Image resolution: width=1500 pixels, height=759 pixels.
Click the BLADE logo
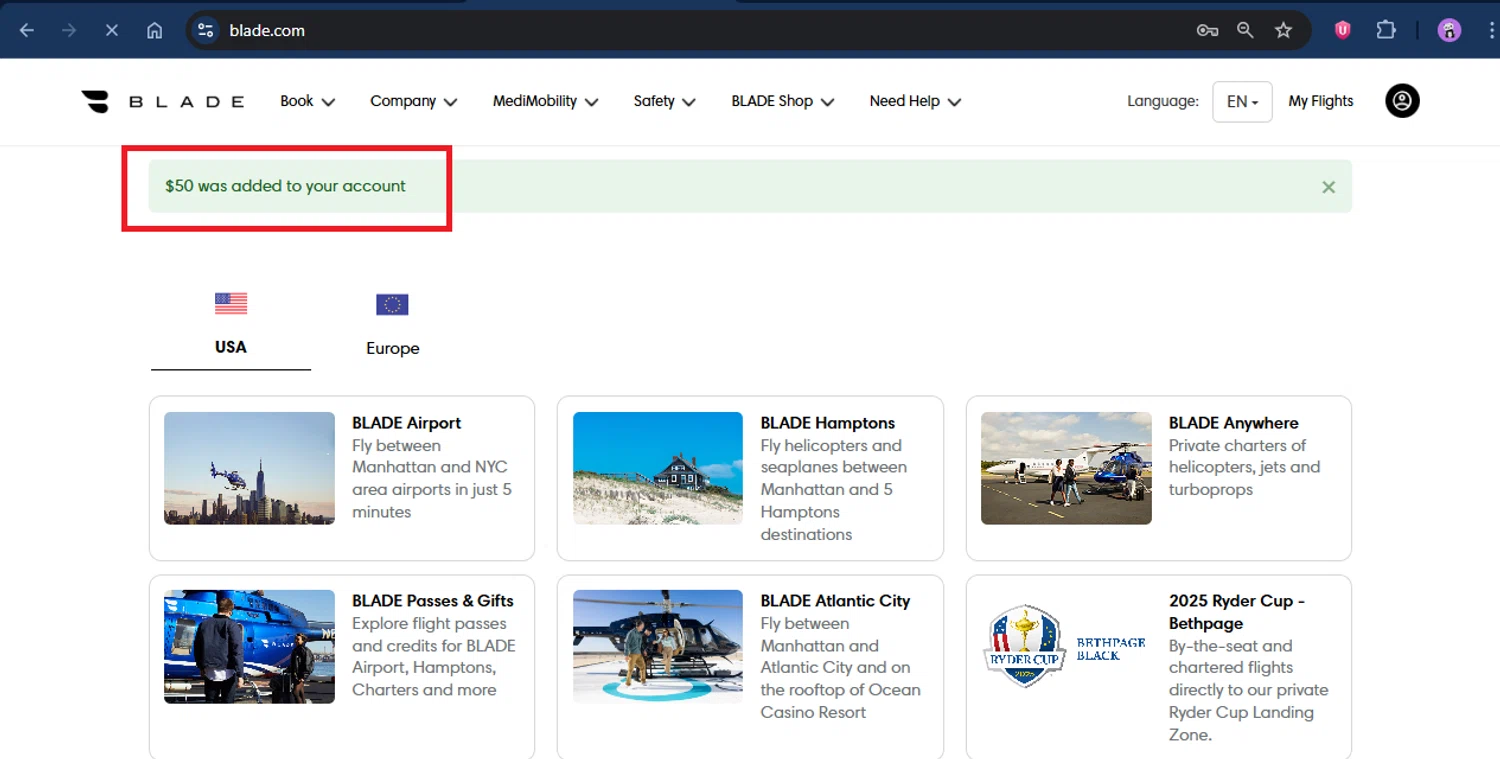(163, 101)
